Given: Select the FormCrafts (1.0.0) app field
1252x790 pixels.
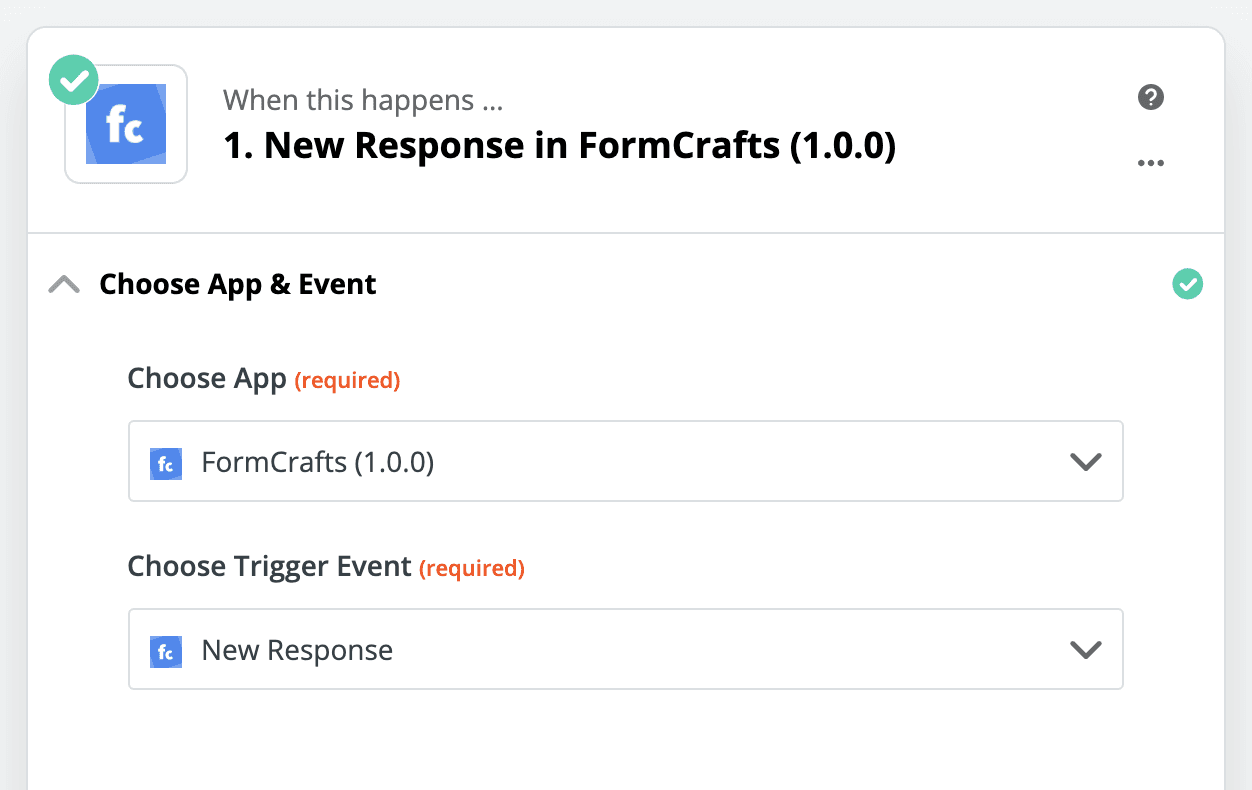Looking at the screenshot, I should (x=626, y=461).
